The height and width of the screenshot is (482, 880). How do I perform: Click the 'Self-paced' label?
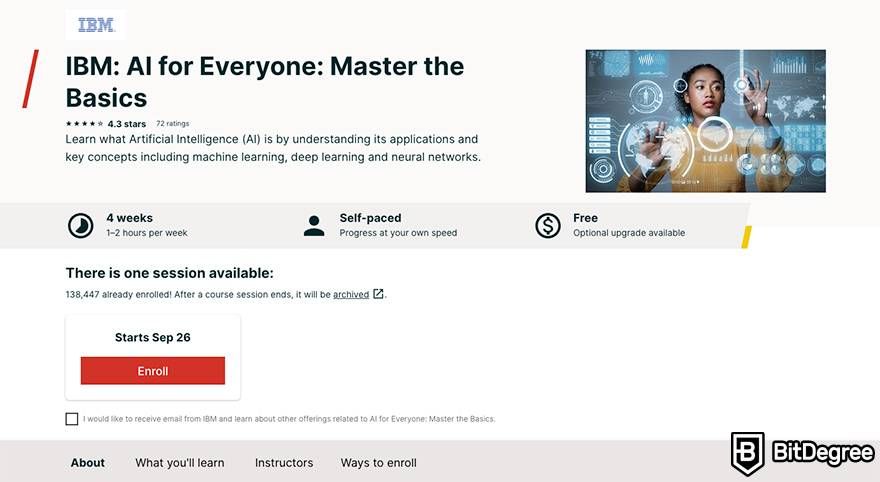click(x=370, y=218)
